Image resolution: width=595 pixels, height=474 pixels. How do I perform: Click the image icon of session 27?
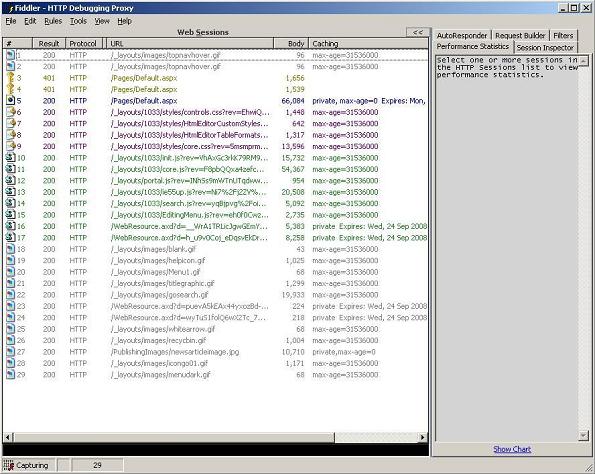click(11, 352)
